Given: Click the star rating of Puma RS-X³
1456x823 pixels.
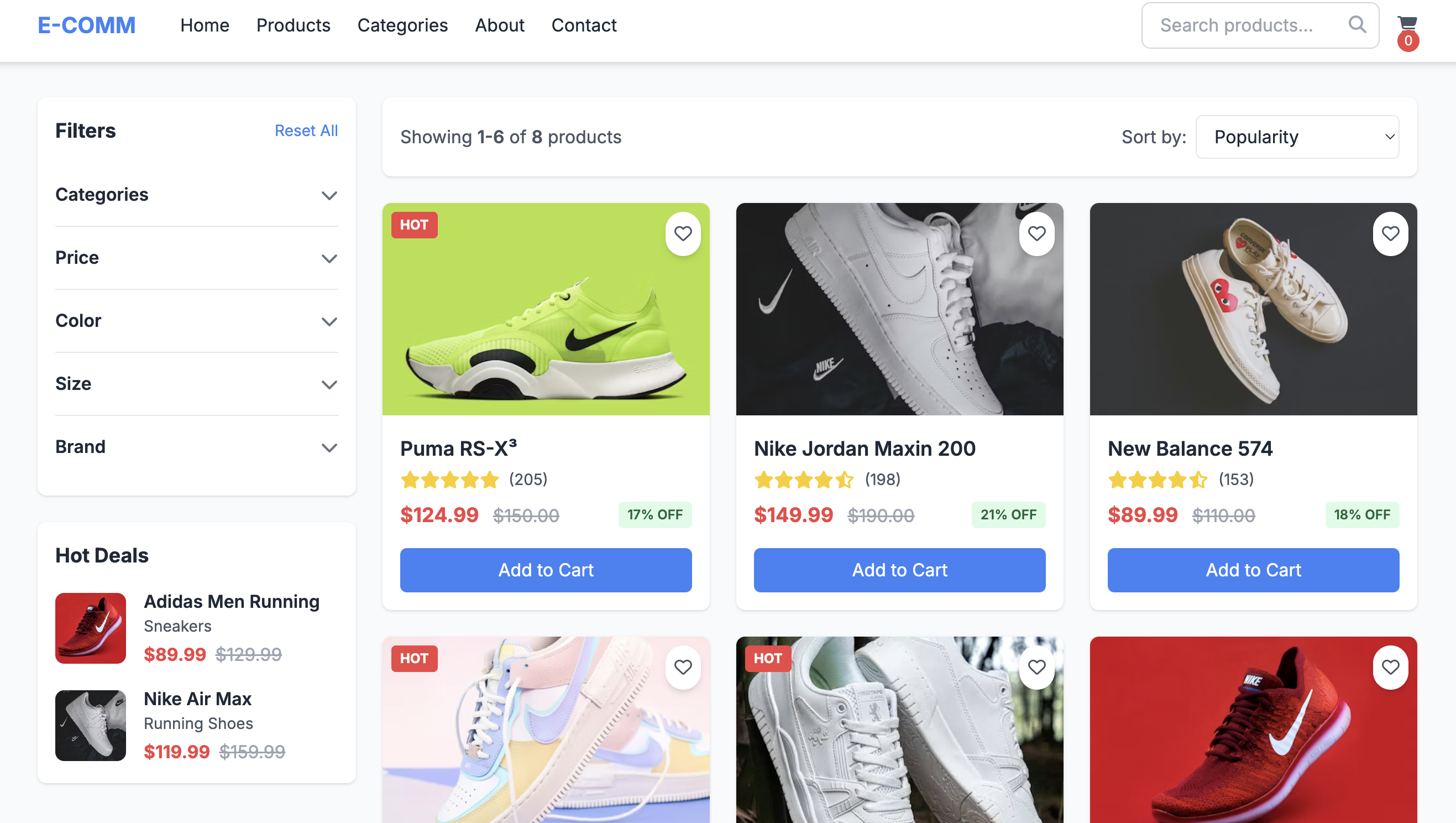Looking at the screenshot, I should pos(449,480).
